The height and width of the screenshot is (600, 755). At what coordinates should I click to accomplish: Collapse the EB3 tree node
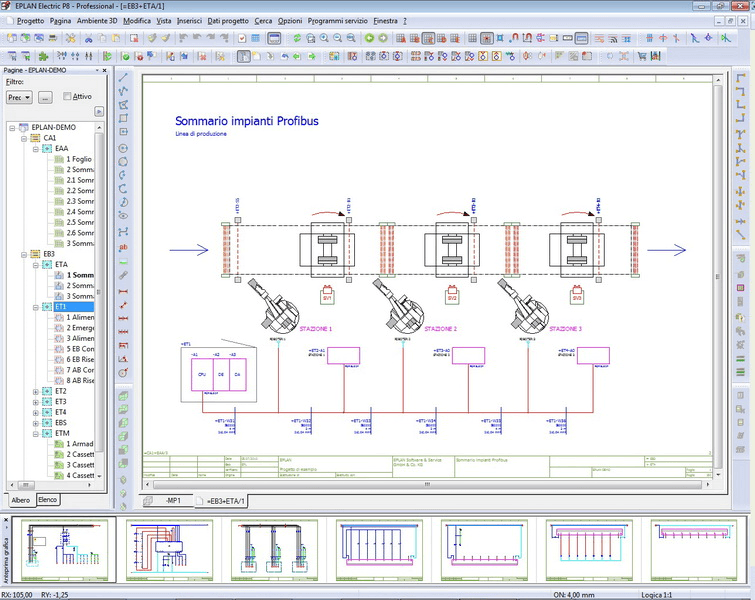tap(24, 254)
